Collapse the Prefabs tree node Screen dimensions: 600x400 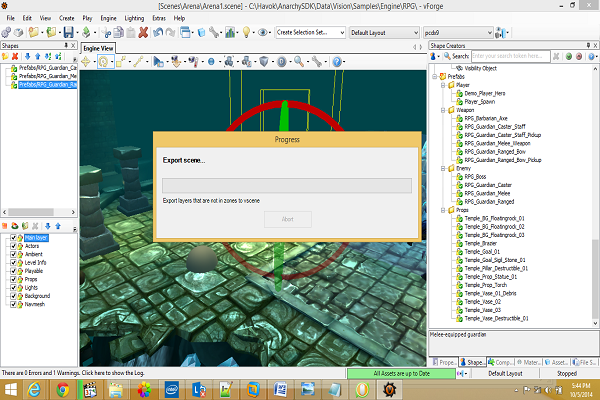tap(435, 77)
